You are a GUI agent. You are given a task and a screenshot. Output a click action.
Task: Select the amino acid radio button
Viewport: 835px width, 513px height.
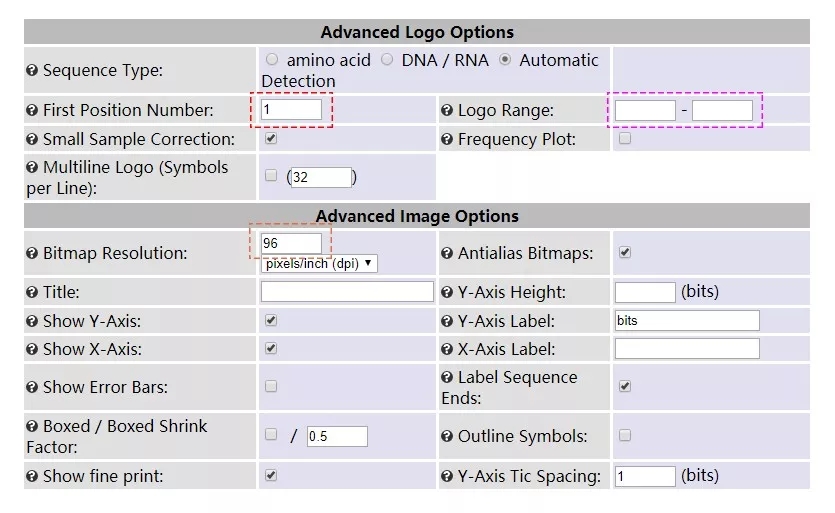click(272, 60)
